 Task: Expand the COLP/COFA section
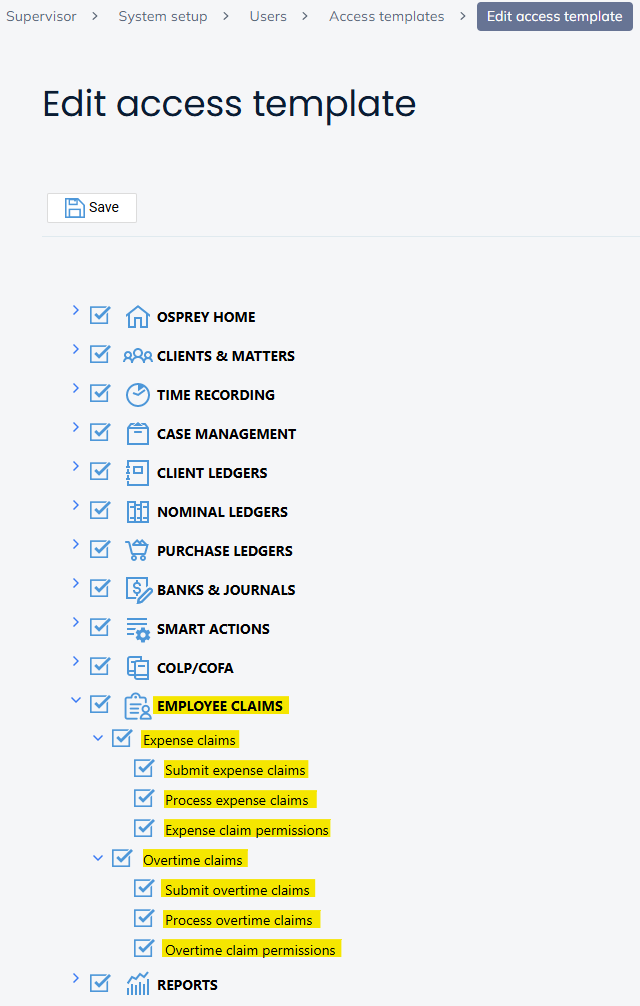76,662
